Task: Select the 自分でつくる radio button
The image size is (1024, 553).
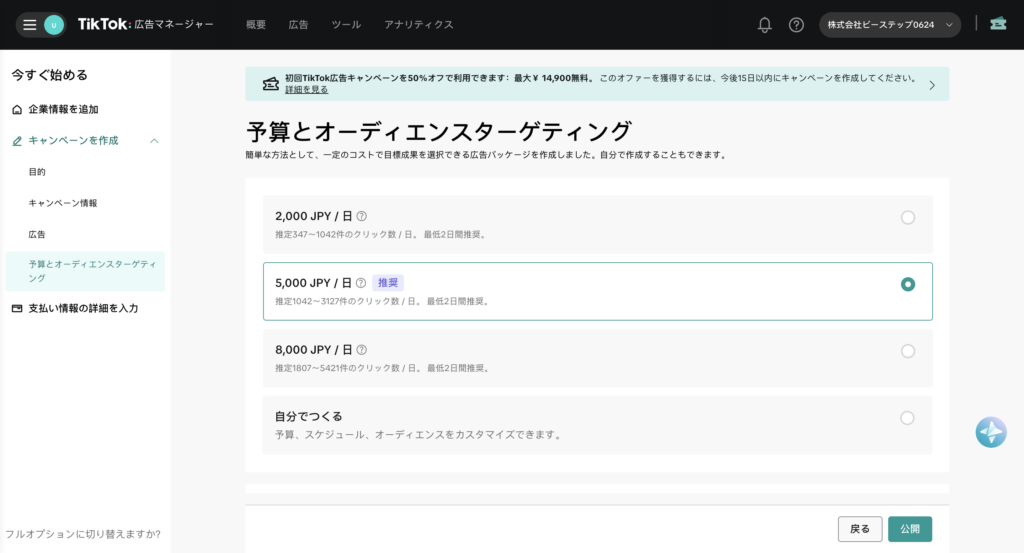Action: coord(907,418)
